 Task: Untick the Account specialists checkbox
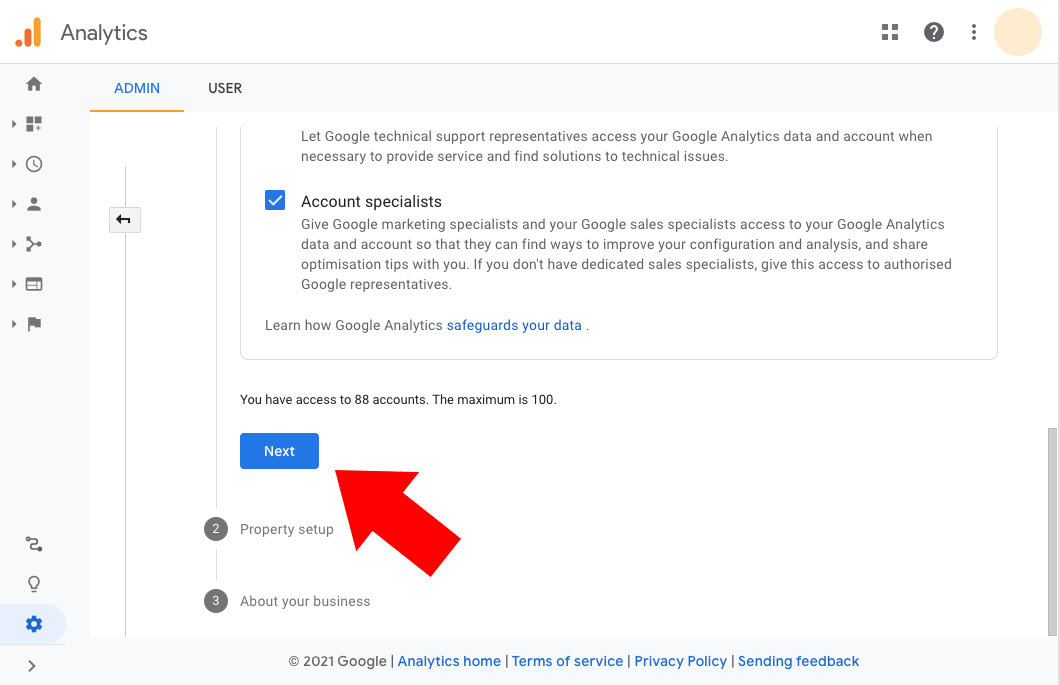click(x=274, y=200)
